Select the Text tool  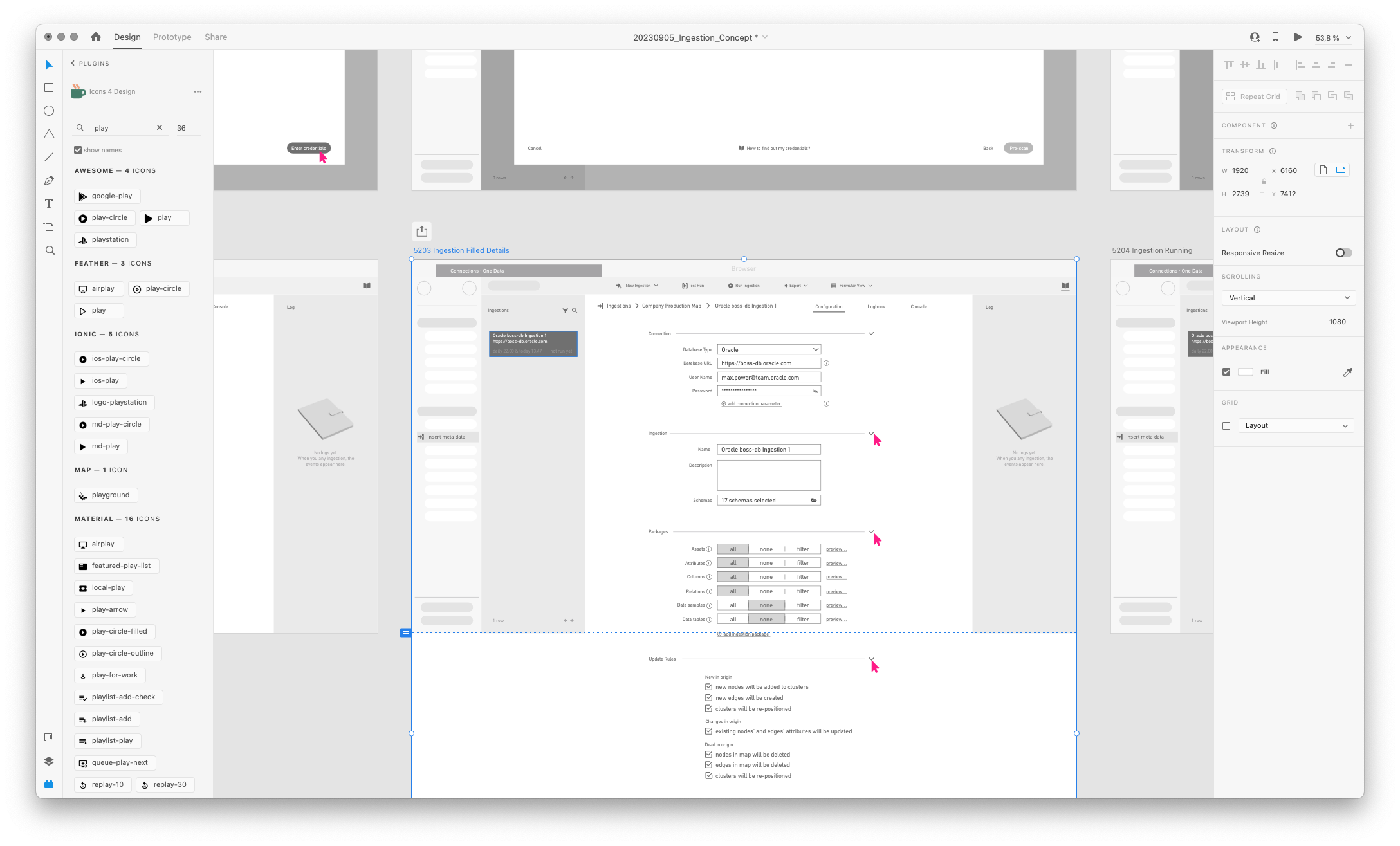49,203
